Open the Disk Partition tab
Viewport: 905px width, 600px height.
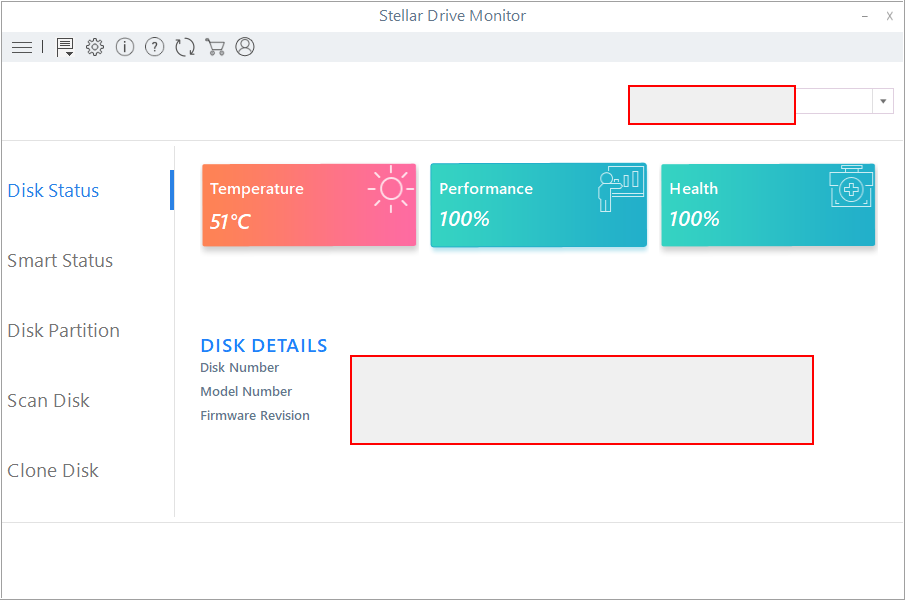[x=63, y=331]
